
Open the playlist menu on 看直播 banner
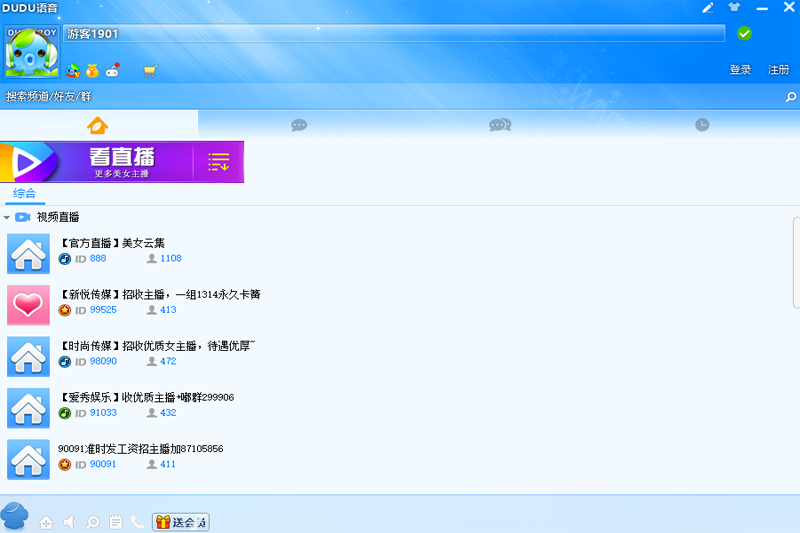[x=219, y=162]
